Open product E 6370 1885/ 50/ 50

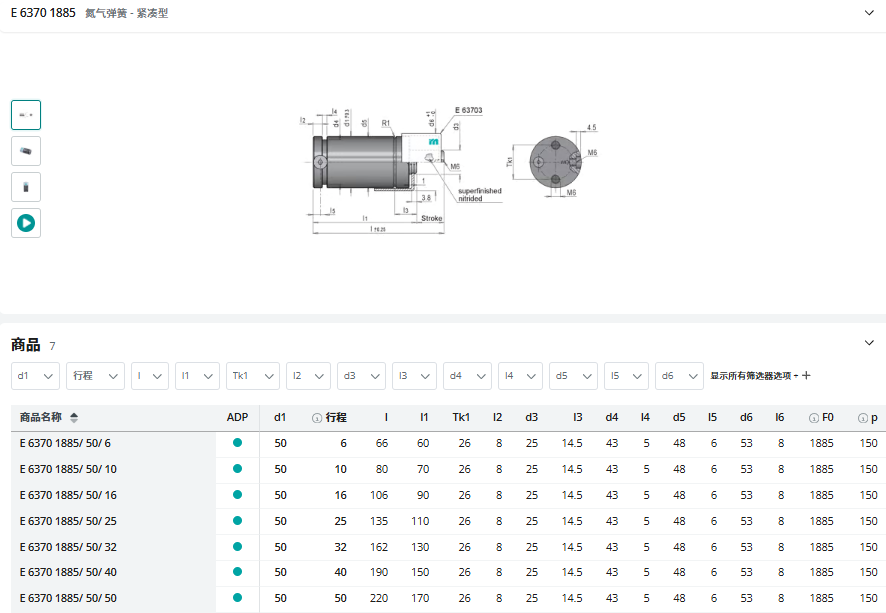point(68,598)
